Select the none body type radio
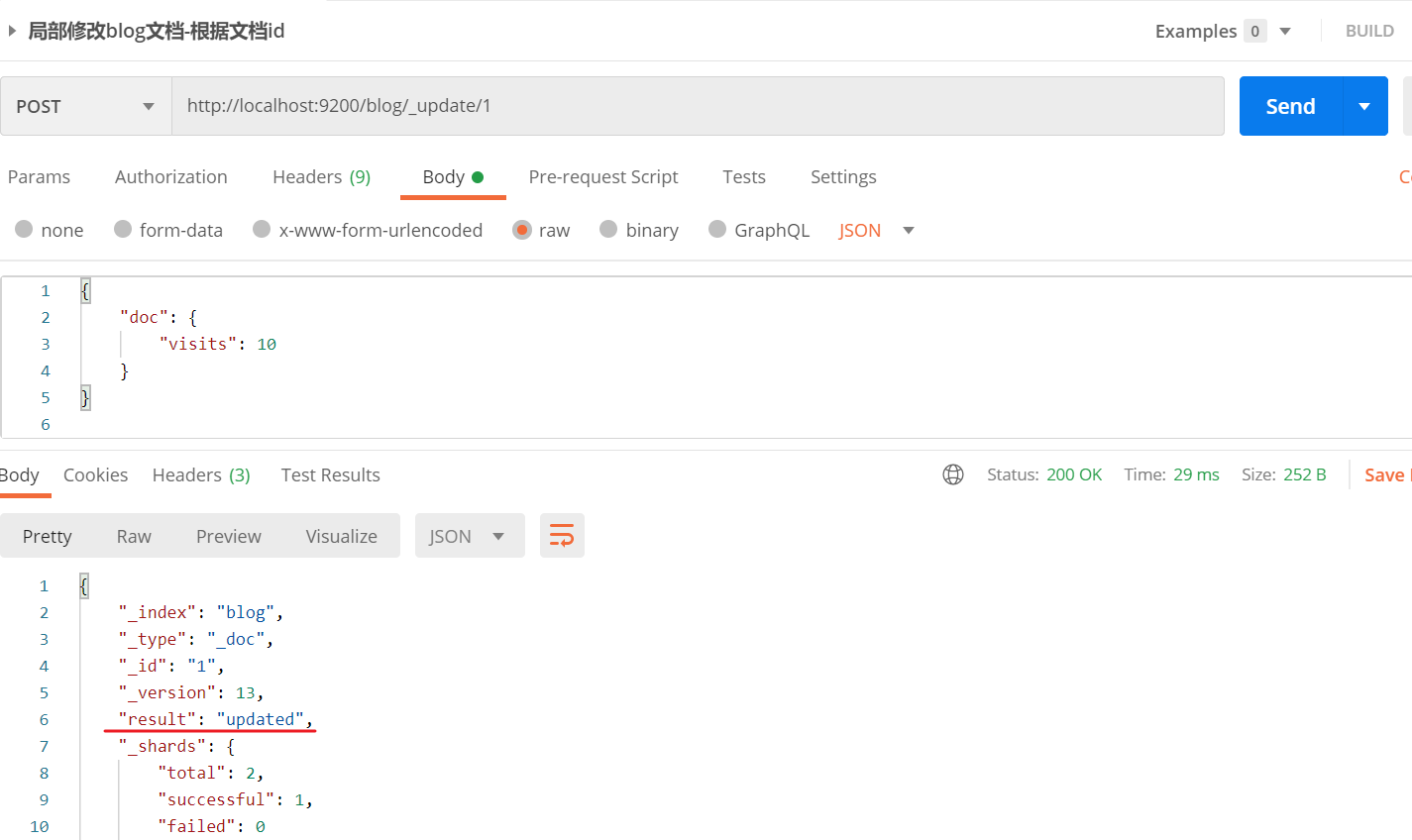The height and width of the screenshot is (840, 1412). point(24,229)
